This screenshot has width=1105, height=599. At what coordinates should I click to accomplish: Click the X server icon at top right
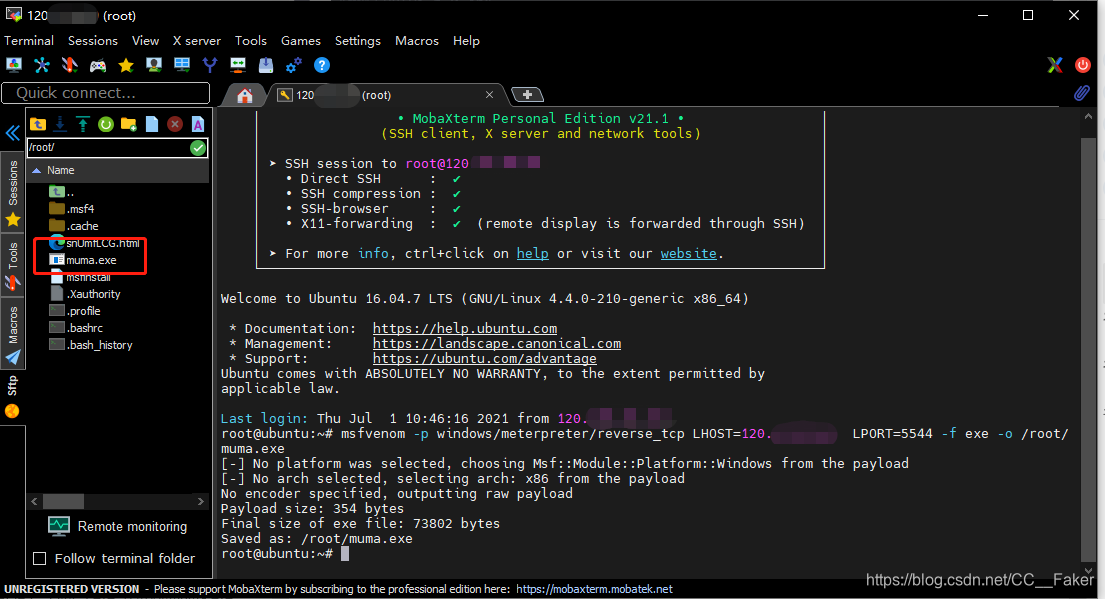pyautogui.click(x=1055, y=66)
